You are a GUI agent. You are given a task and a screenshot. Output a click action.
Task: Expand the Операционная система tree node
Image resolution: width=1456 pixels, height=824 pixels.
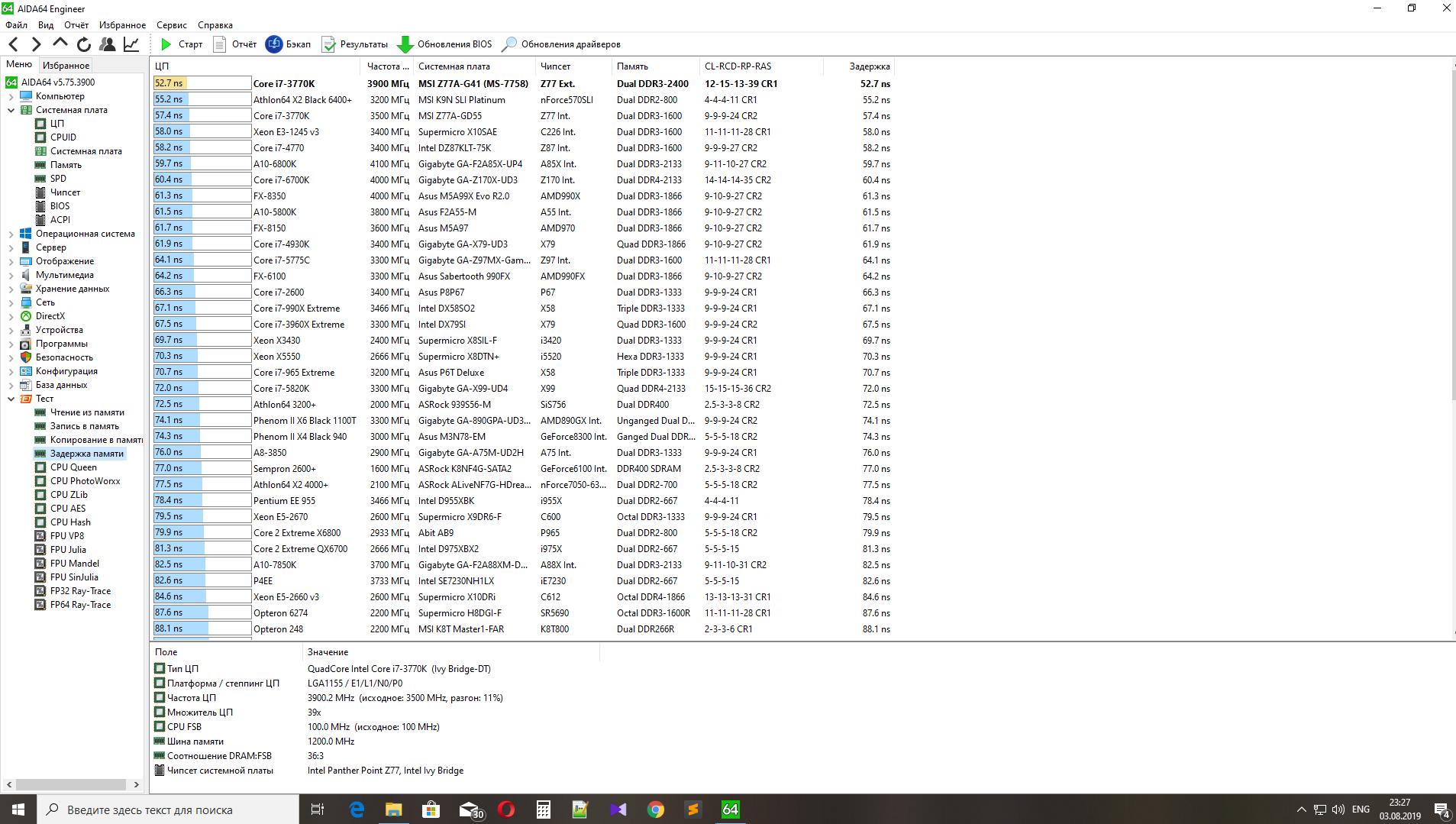[x=11, y=234]
